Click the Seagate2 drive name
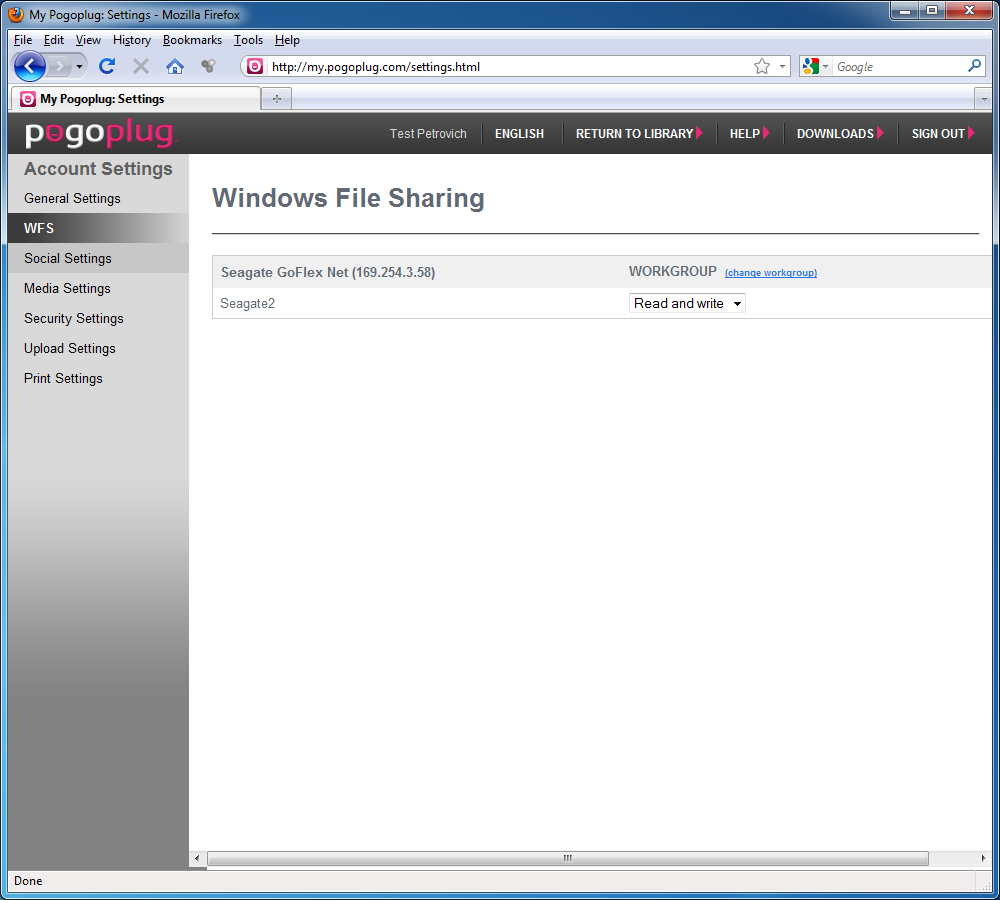 coord(247,304)
